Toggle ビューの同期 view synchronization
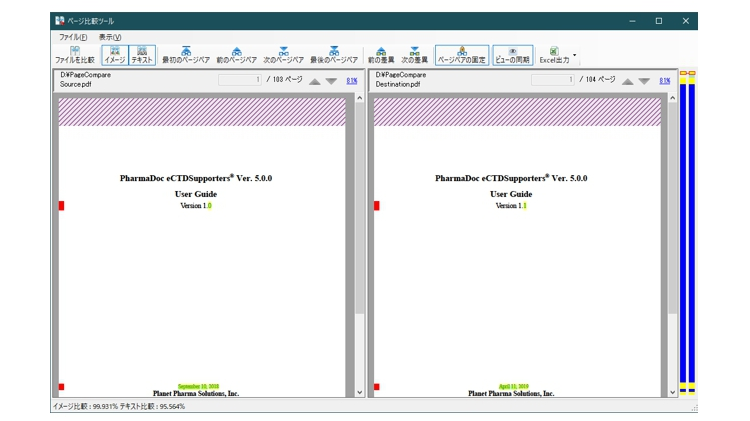Viewport: 750px width, 421px height. [x=512, y=55]
